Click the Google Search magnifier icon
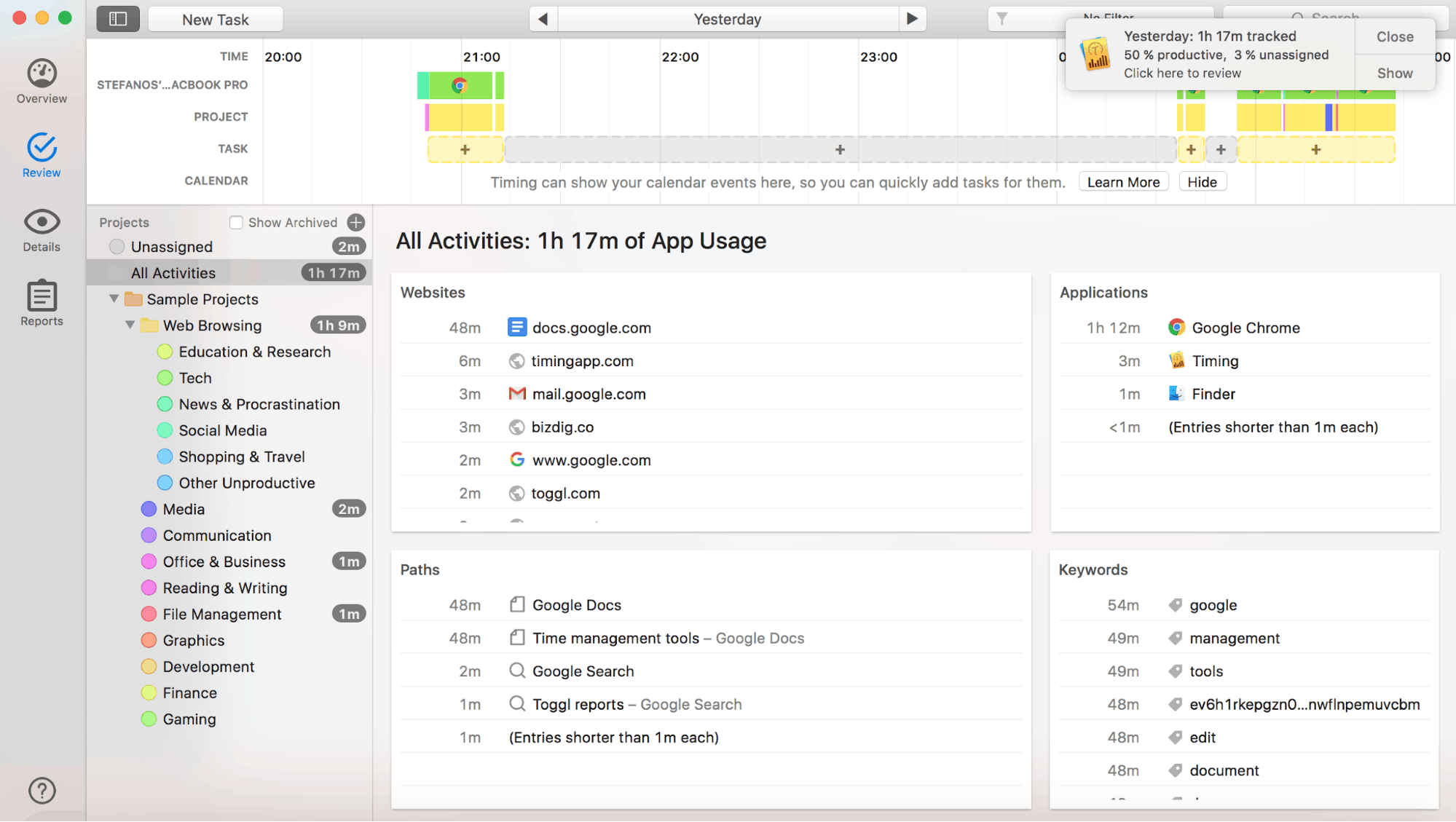This screenshot has height=822, width=1456. click(517, 671)
